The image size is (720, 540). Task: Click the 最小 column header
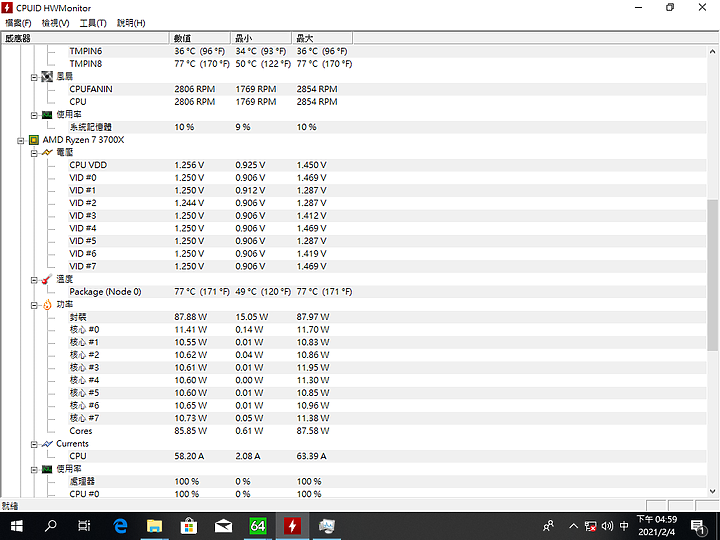pos(261,38)
